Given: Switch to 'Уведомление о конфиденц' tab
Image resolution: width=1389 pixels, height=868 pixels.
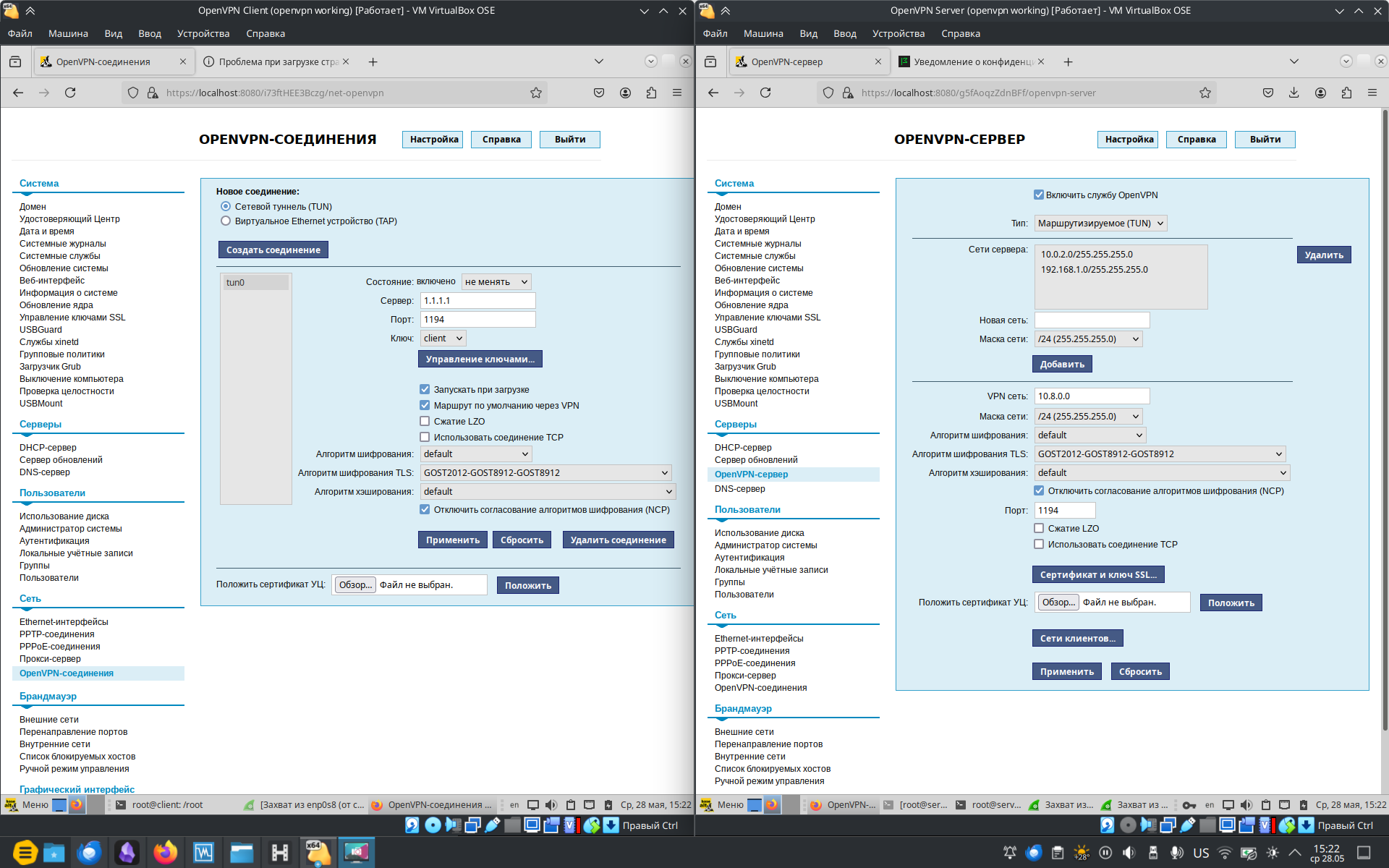Looking at the screenshot, I should [971, 61].
